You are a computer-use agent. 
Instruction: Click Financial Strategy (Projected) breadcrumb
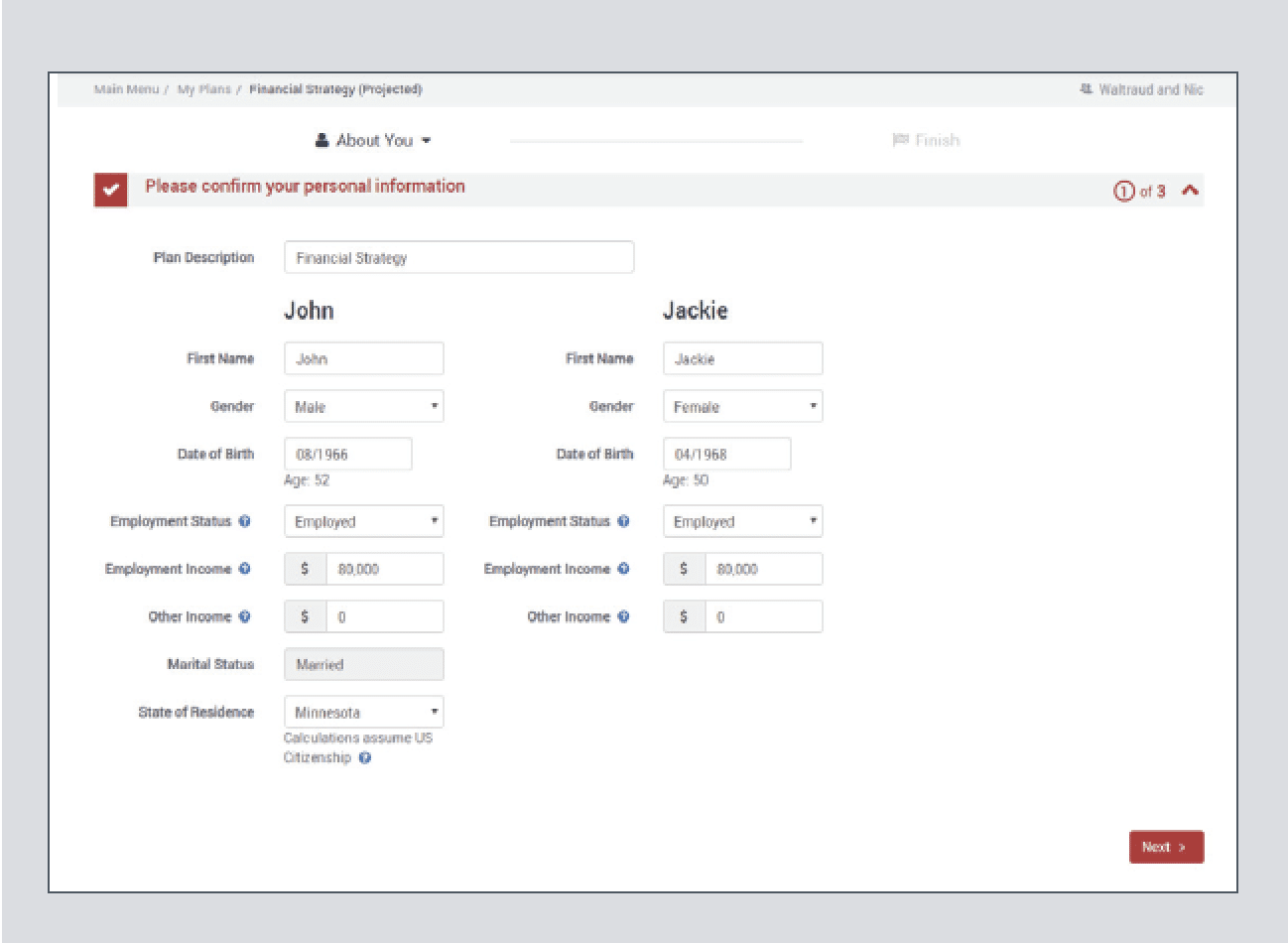335,89
